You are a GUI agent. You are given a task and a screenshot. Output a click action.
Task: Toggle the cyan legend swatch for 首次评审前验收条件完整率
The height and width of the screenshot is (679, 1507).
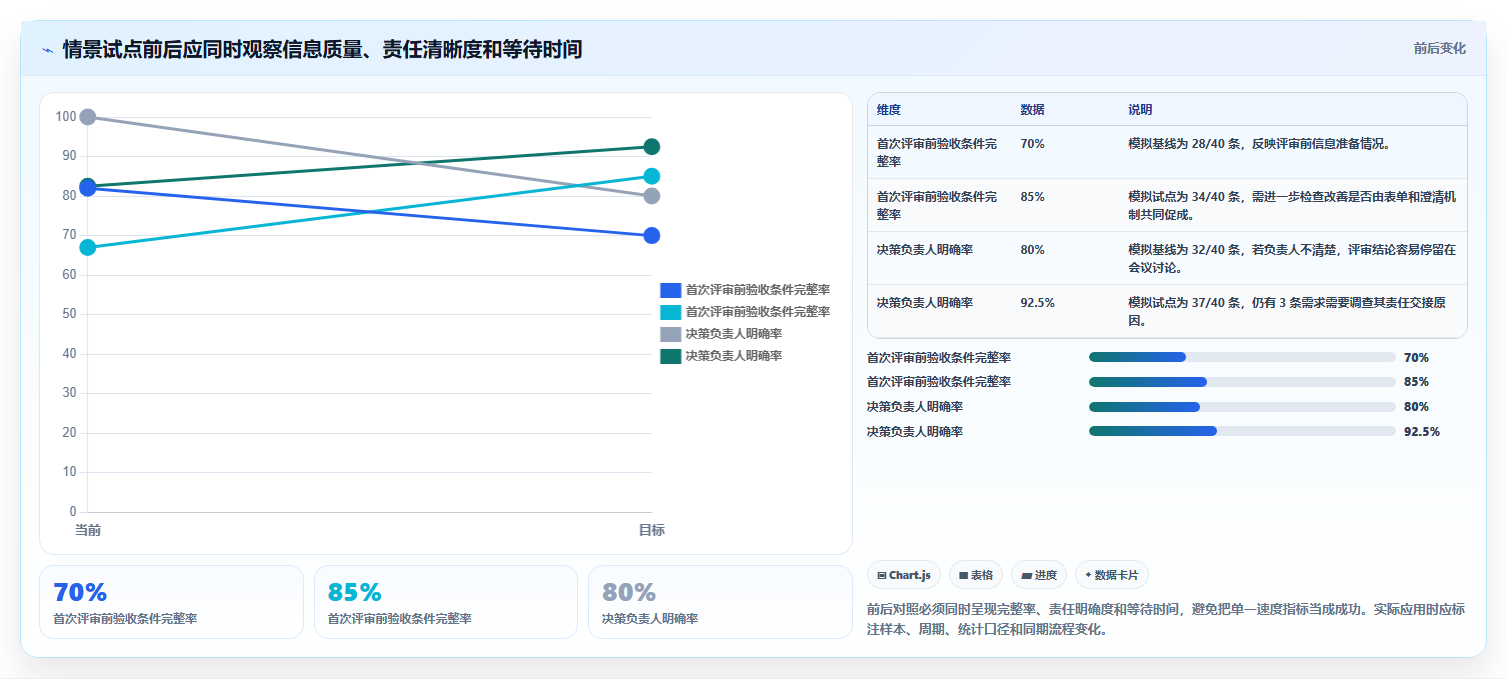[670, 312]
